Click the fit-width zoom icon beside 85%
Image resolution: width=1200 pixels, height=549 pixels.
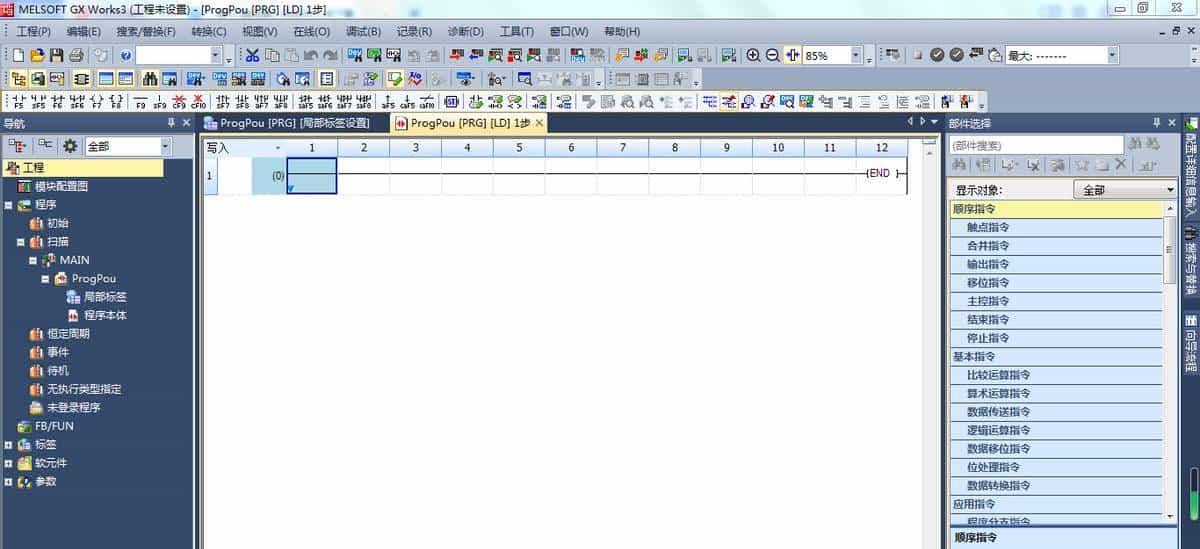pos(793,55)
